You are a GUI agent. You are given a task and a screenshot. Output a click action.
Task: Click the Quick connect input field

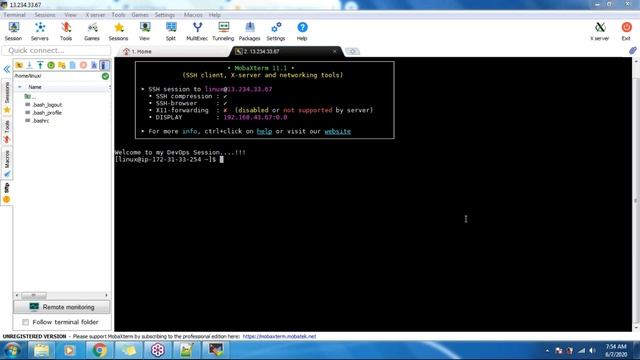pos(56,51)
